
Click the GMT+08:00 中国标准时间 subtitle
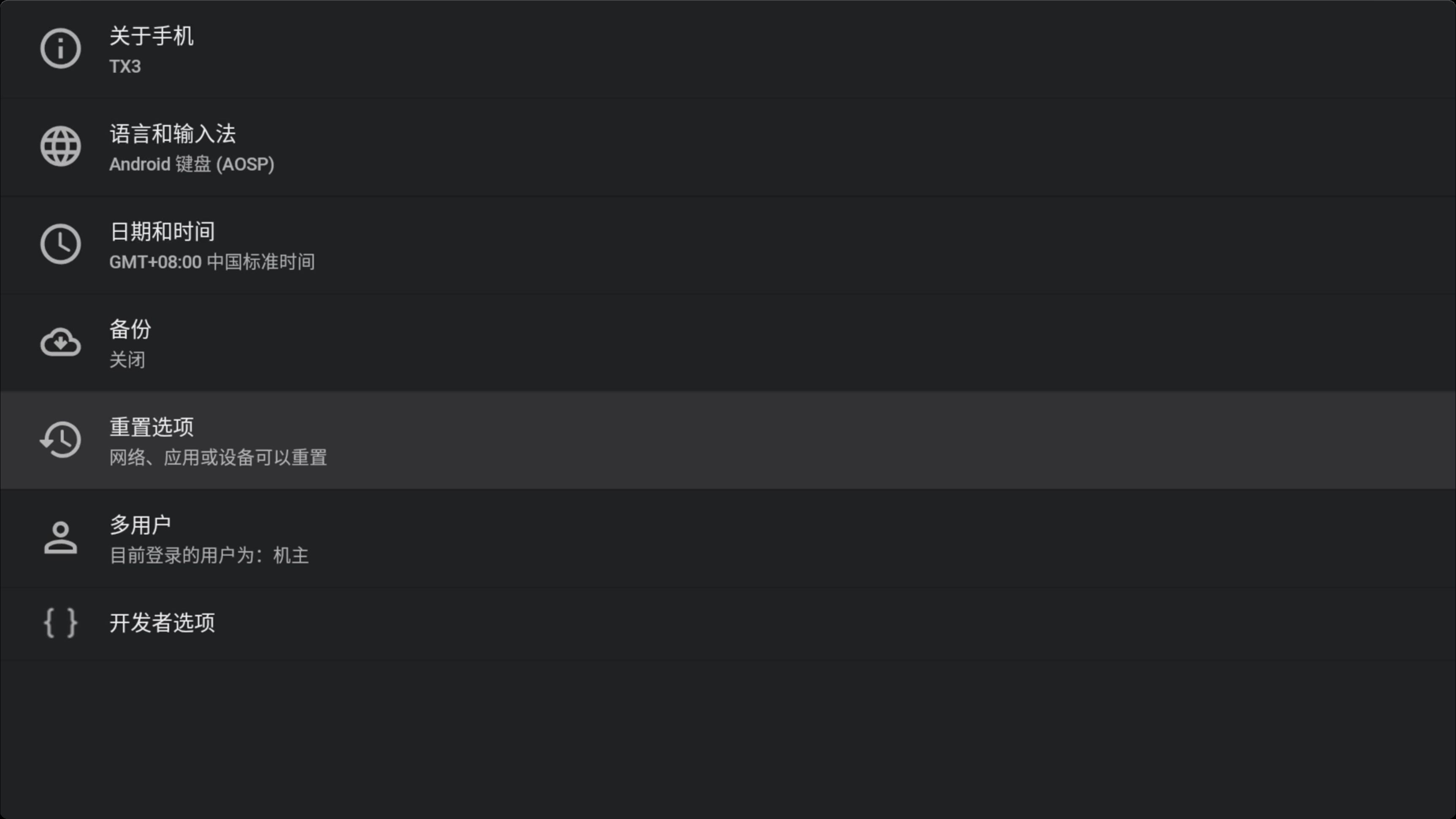[212, 262]
